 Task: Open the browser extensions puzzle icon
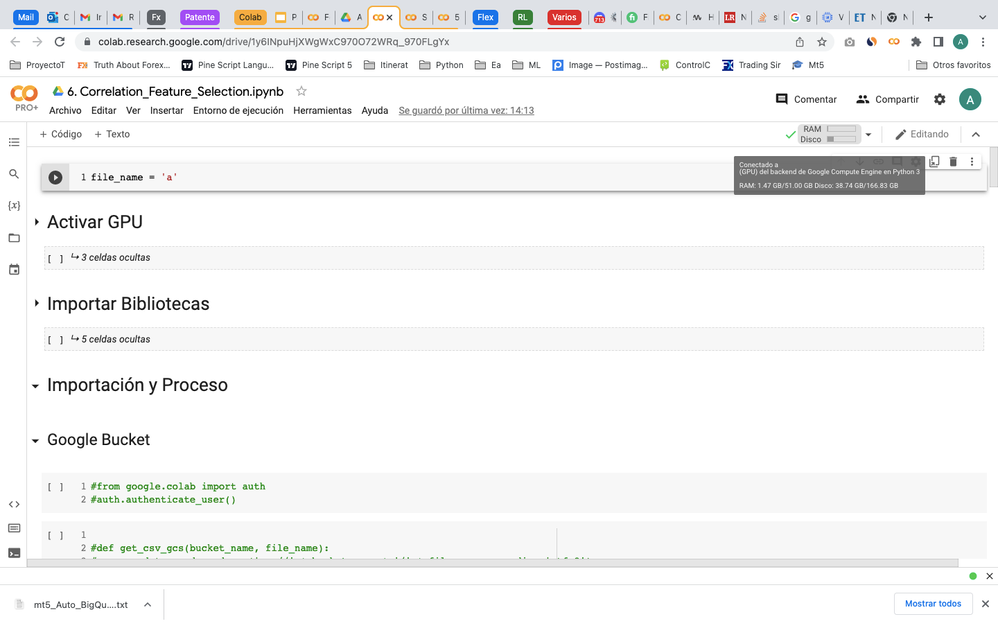pyautogui.click(x=916, y=42)
